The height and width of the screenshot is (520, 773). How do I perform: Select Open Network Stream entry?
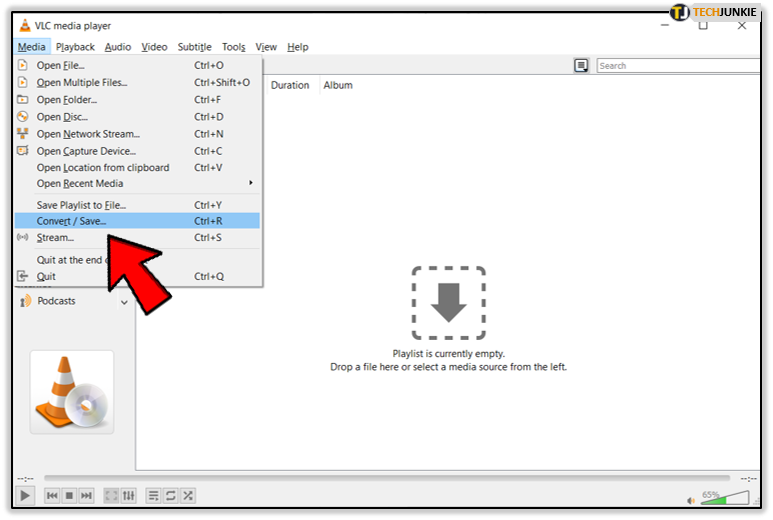[x=88, y=134]
